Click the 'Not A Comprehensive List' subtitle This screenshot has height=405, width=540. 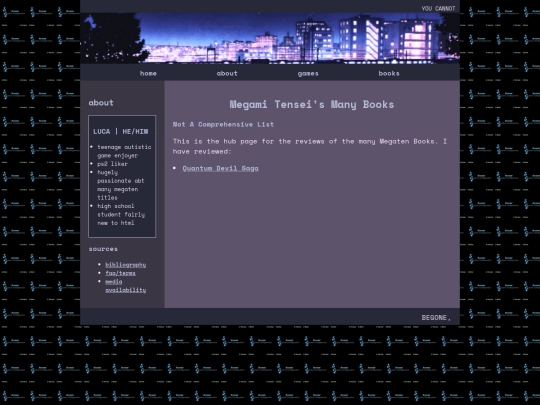click(224, 124)
